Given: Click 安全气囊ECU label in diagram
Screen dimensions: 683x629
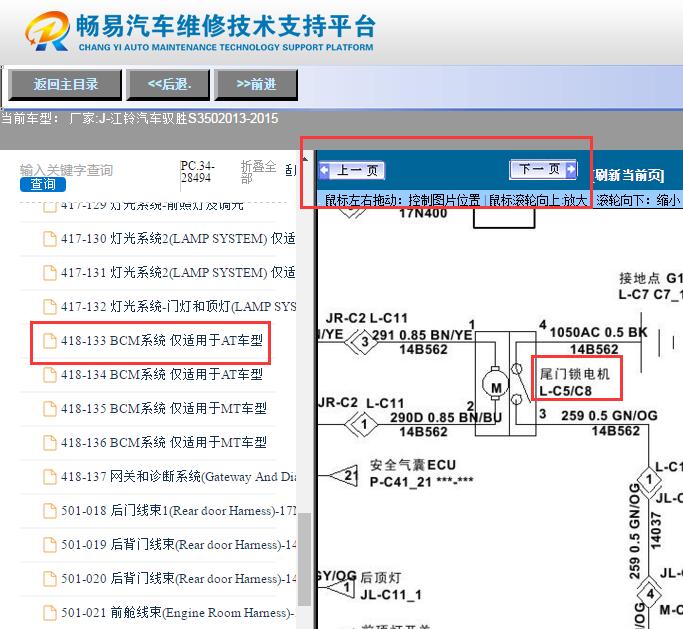Looking at the screenshot, I should (413, 465).
